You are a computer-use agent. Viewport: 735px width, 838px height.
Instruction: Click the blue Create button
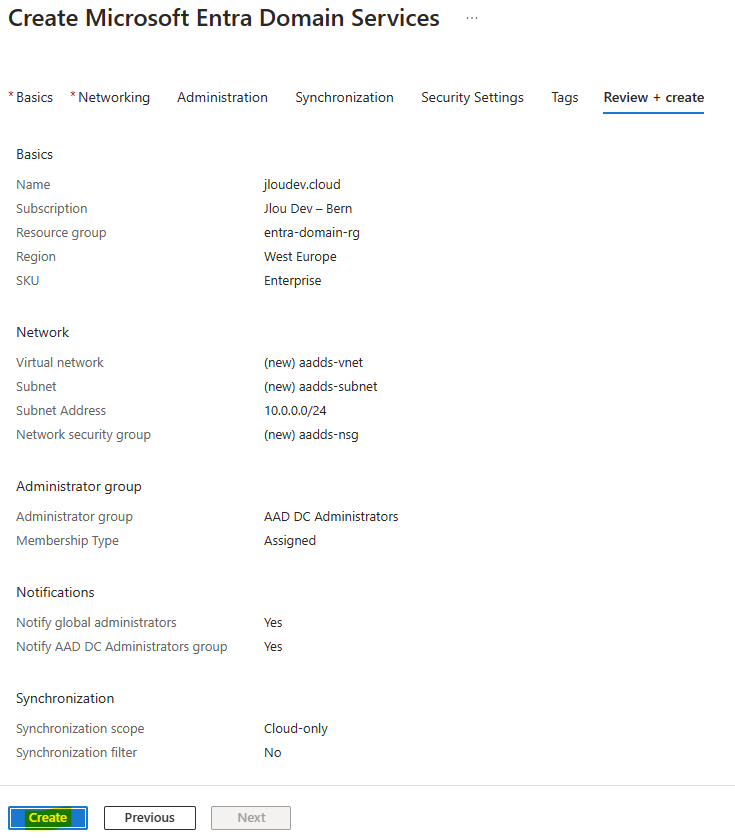point(48,817)
